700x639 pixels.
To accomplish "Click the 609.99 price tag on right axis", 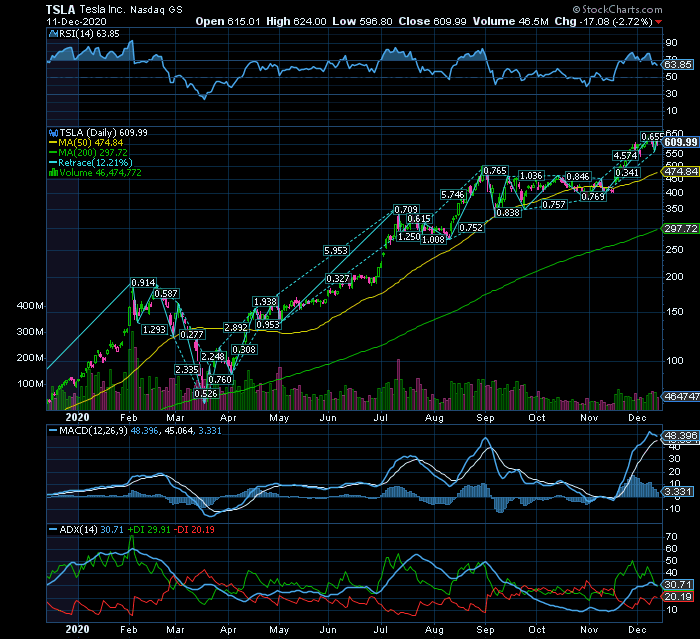I will 681,142.
